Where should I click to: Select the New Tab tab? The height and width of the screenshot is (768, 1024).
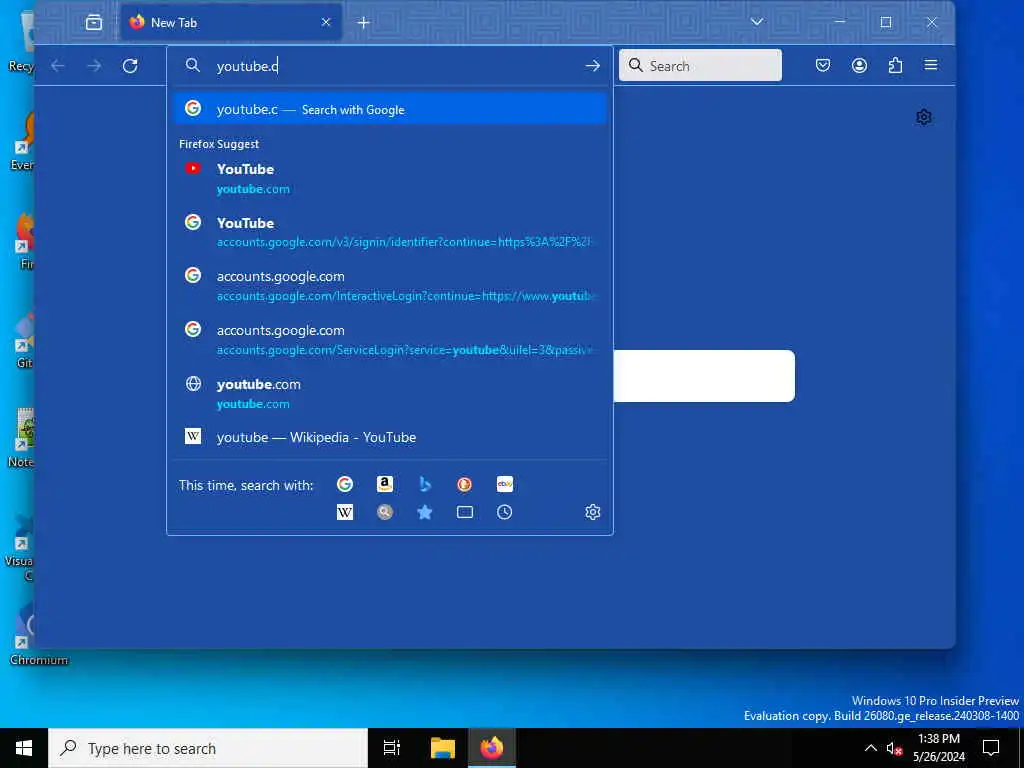point(231,22)
